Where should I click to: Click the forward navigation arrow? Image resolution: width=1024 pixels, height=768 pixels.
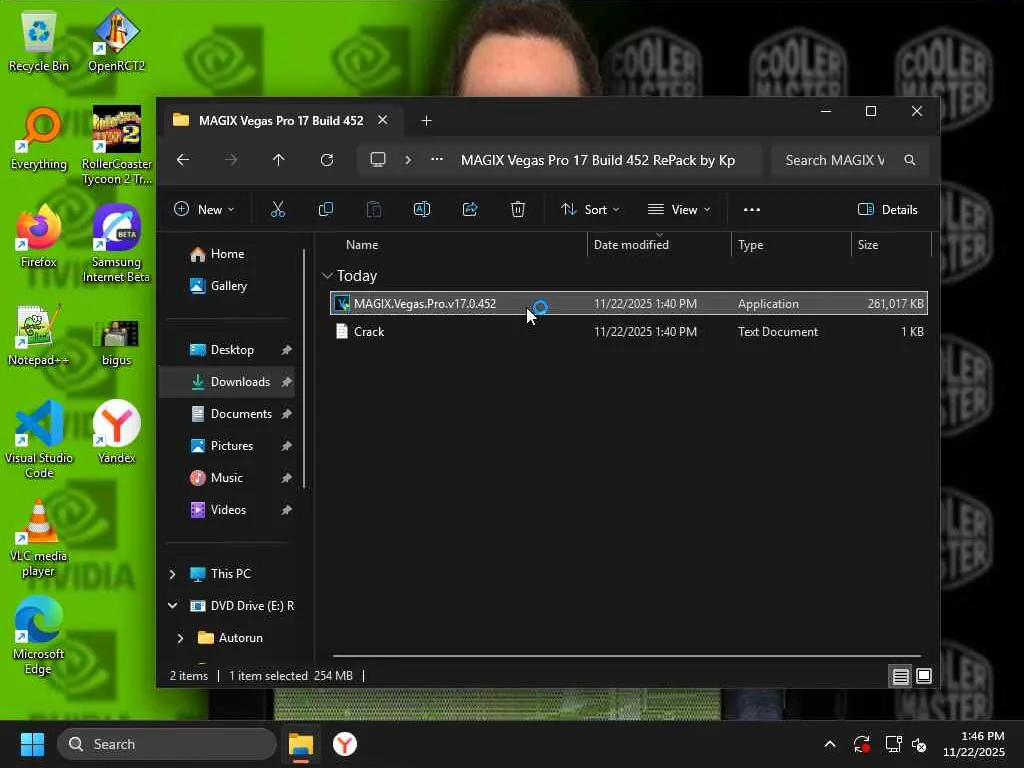coord(231,160)
